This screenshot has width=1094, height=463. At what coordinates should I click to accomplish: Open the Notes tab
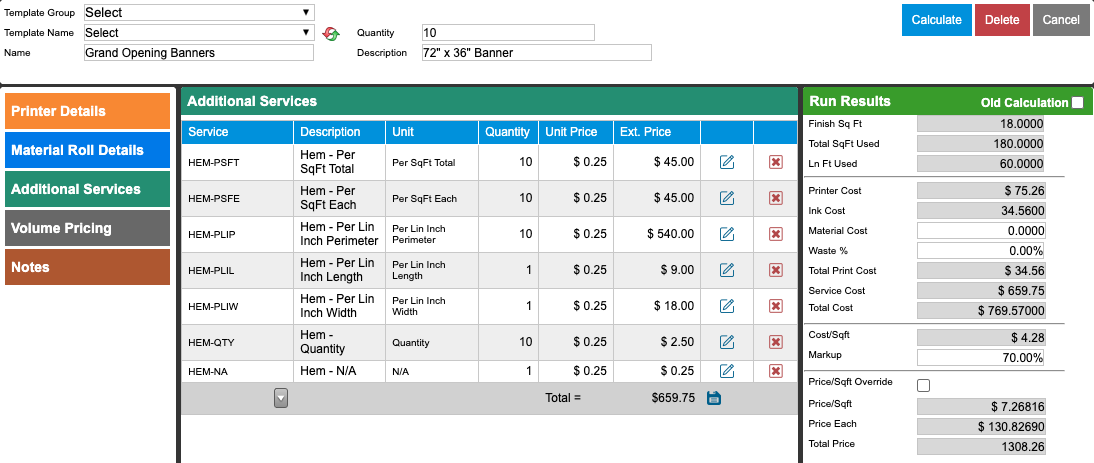tap(87, 267)
